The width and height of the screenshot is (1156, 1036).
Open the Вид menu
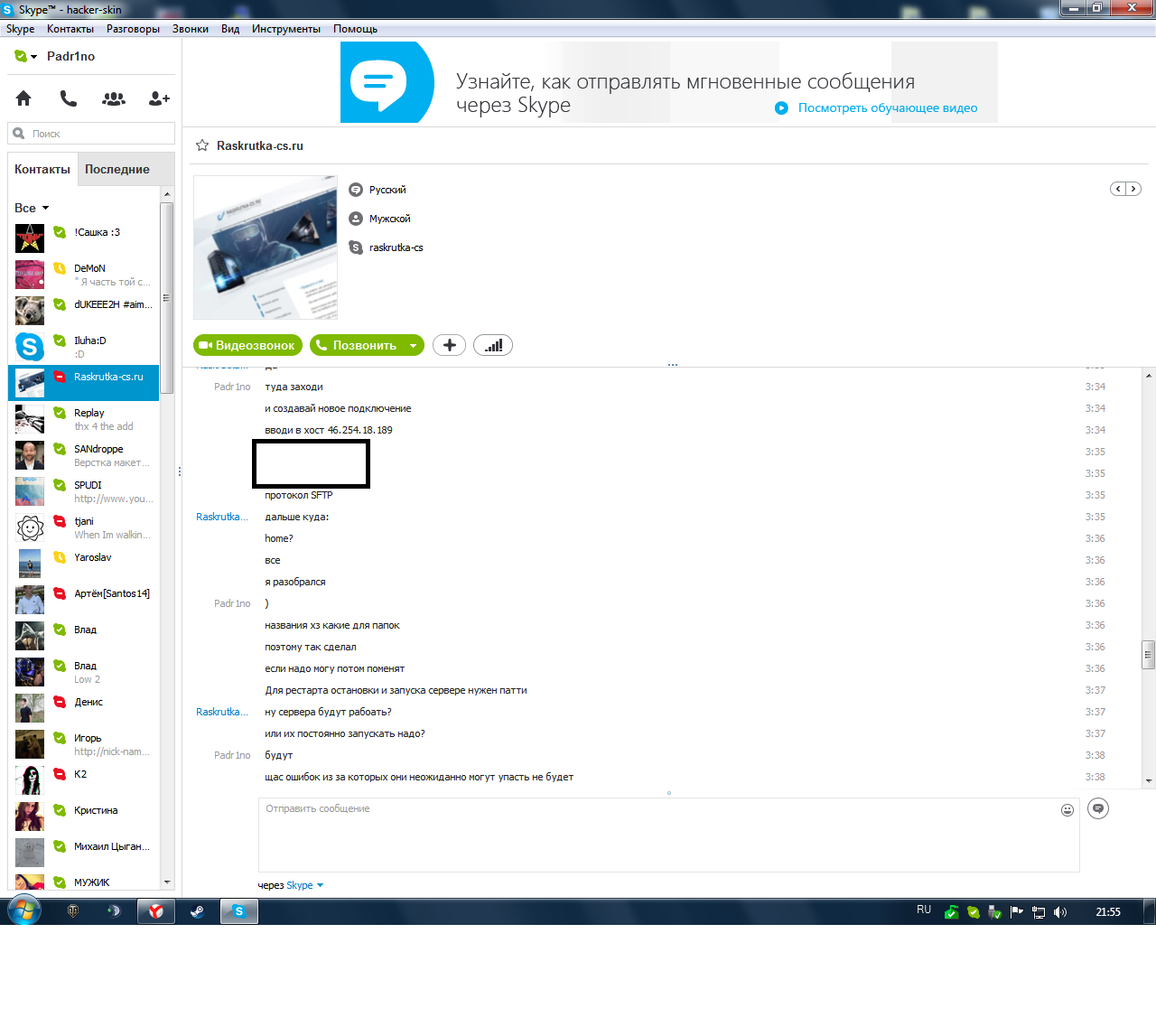(x=230, y=29)
